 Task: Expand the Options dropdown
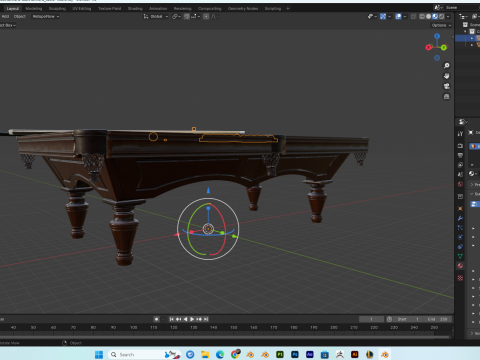click(441, 25)
